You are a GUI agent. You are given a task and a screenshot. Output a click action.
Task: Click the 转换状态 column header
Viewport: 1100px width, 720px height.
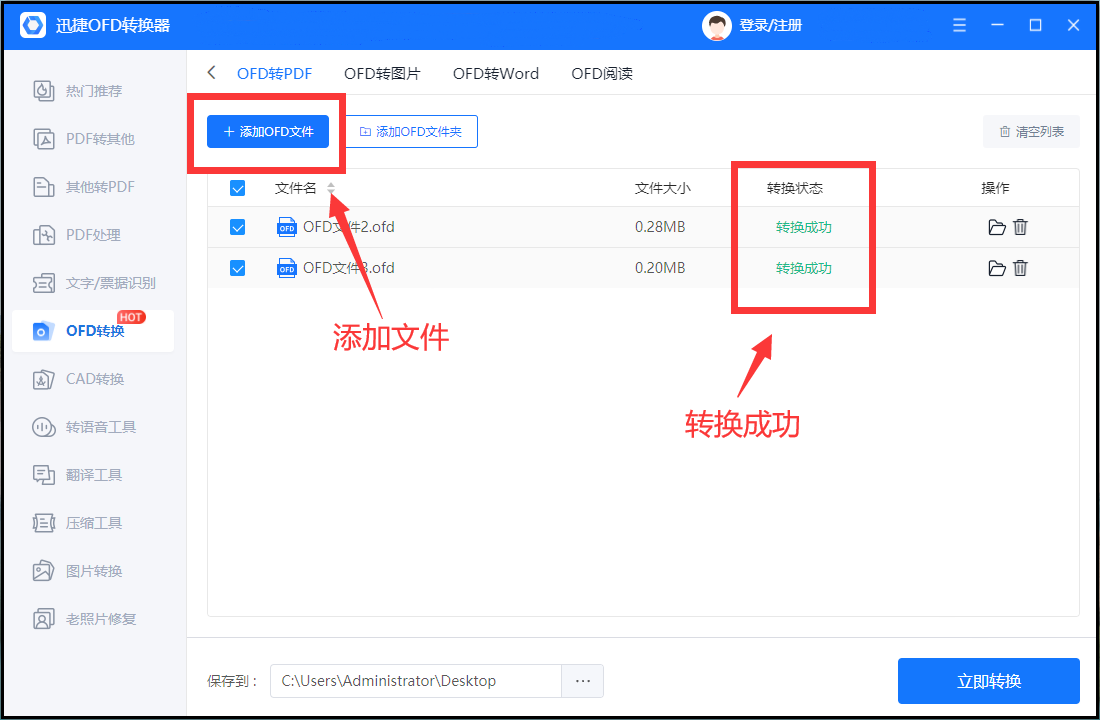[795, 188]
